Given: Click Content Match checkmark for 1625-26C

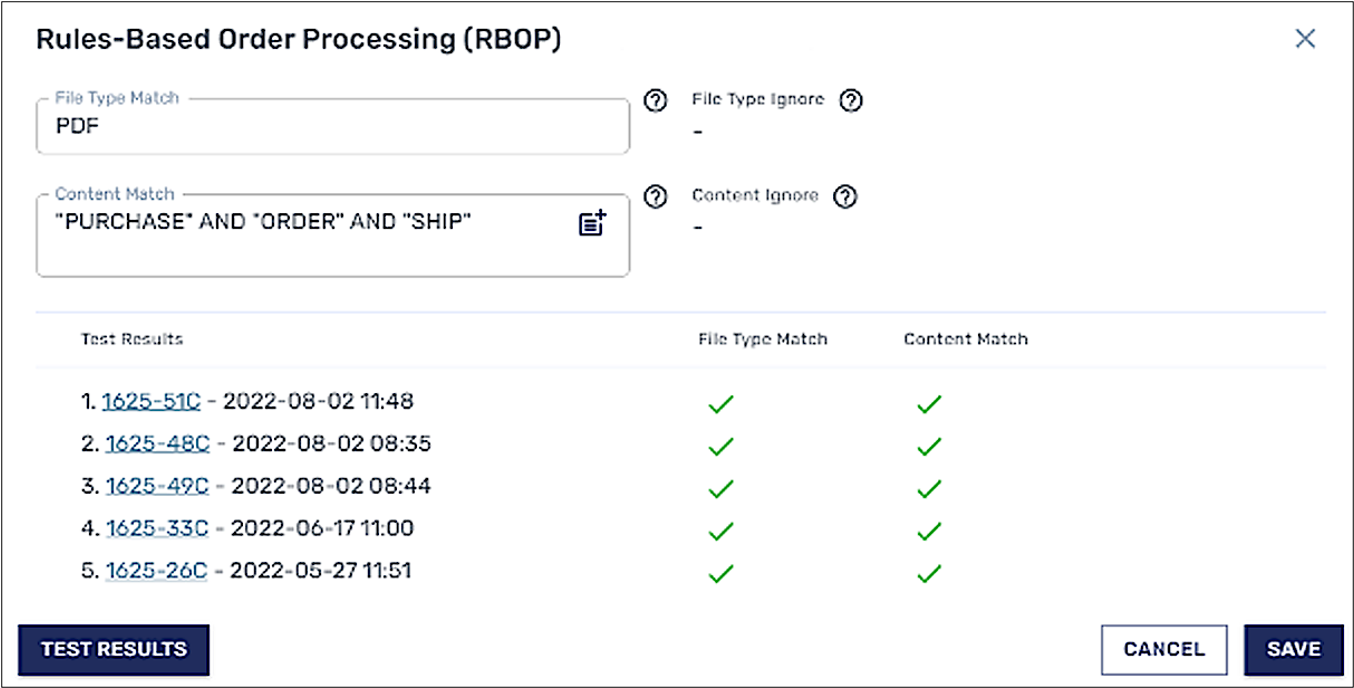Looking at the screenshot, I should coord(929,573).
